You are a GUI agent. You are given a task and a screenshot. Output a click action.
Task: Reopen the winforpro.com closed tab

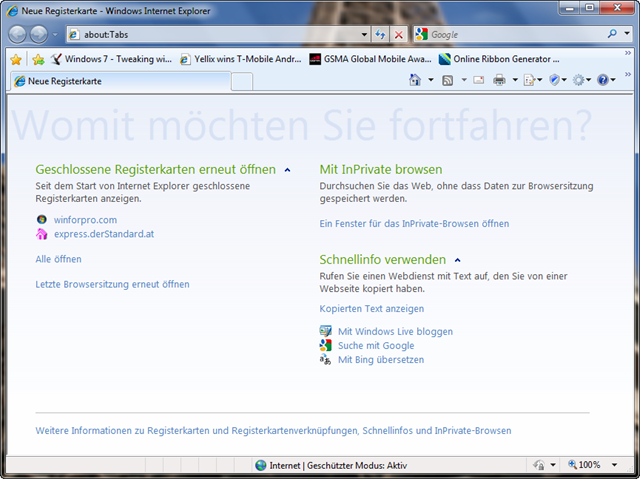tap(85, 219)
